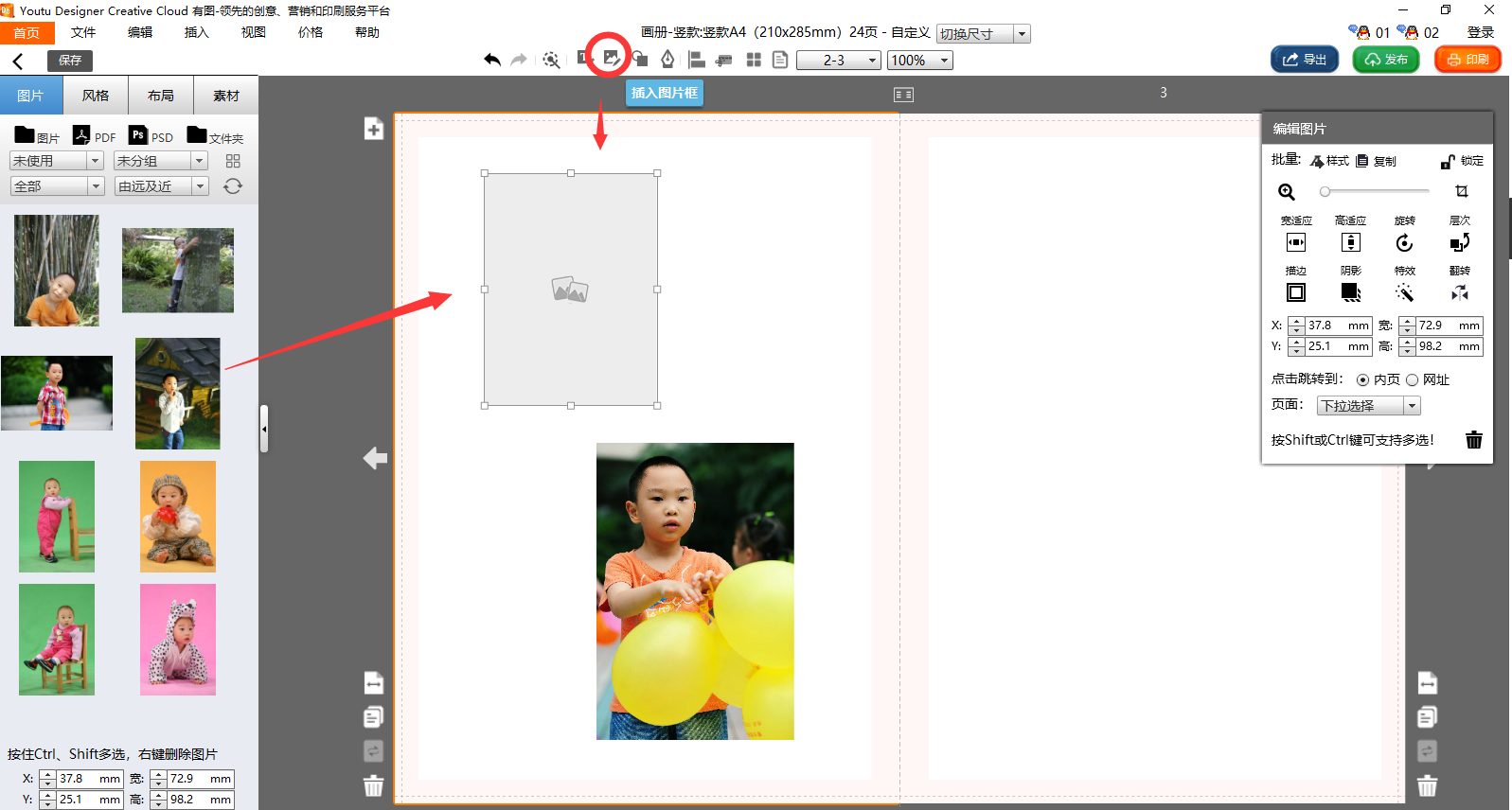Click the rotate (旋转) icon
Image resolution: width=1512 pixels, height=810 pixels.
(1404, 243)
